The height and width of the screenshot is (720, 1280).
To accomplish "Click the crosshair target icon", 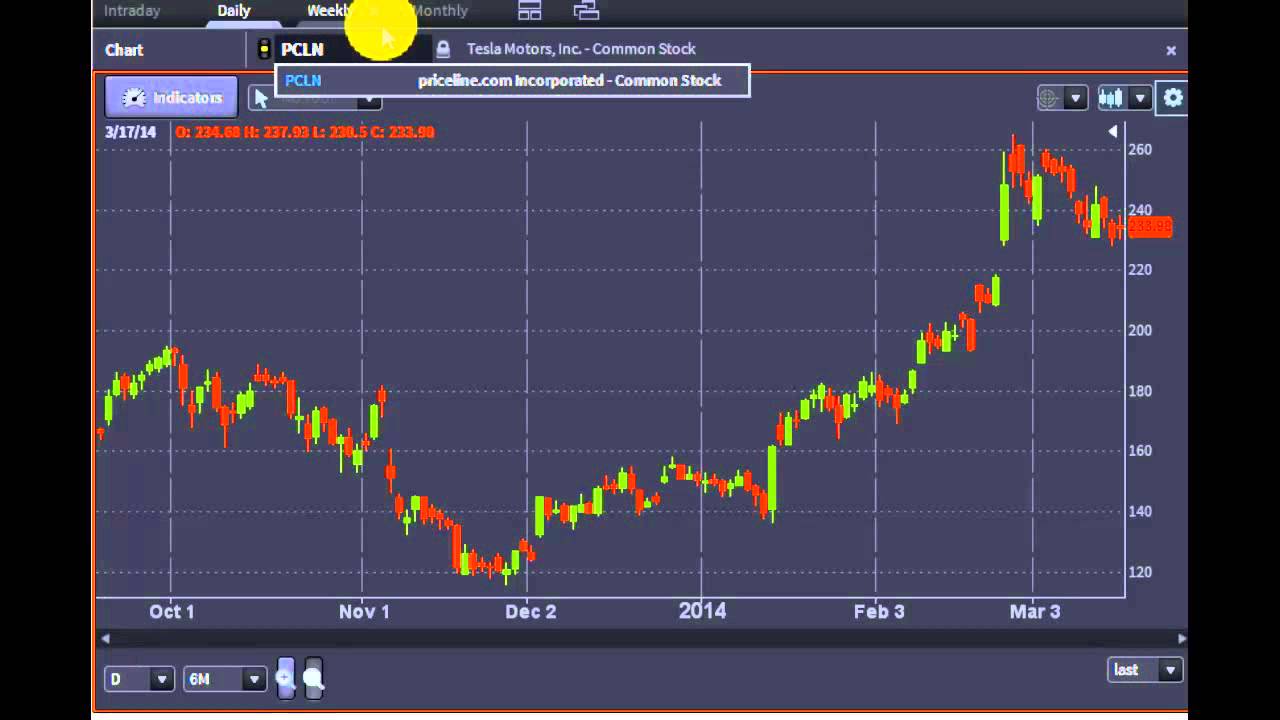I will (1049, 98).
